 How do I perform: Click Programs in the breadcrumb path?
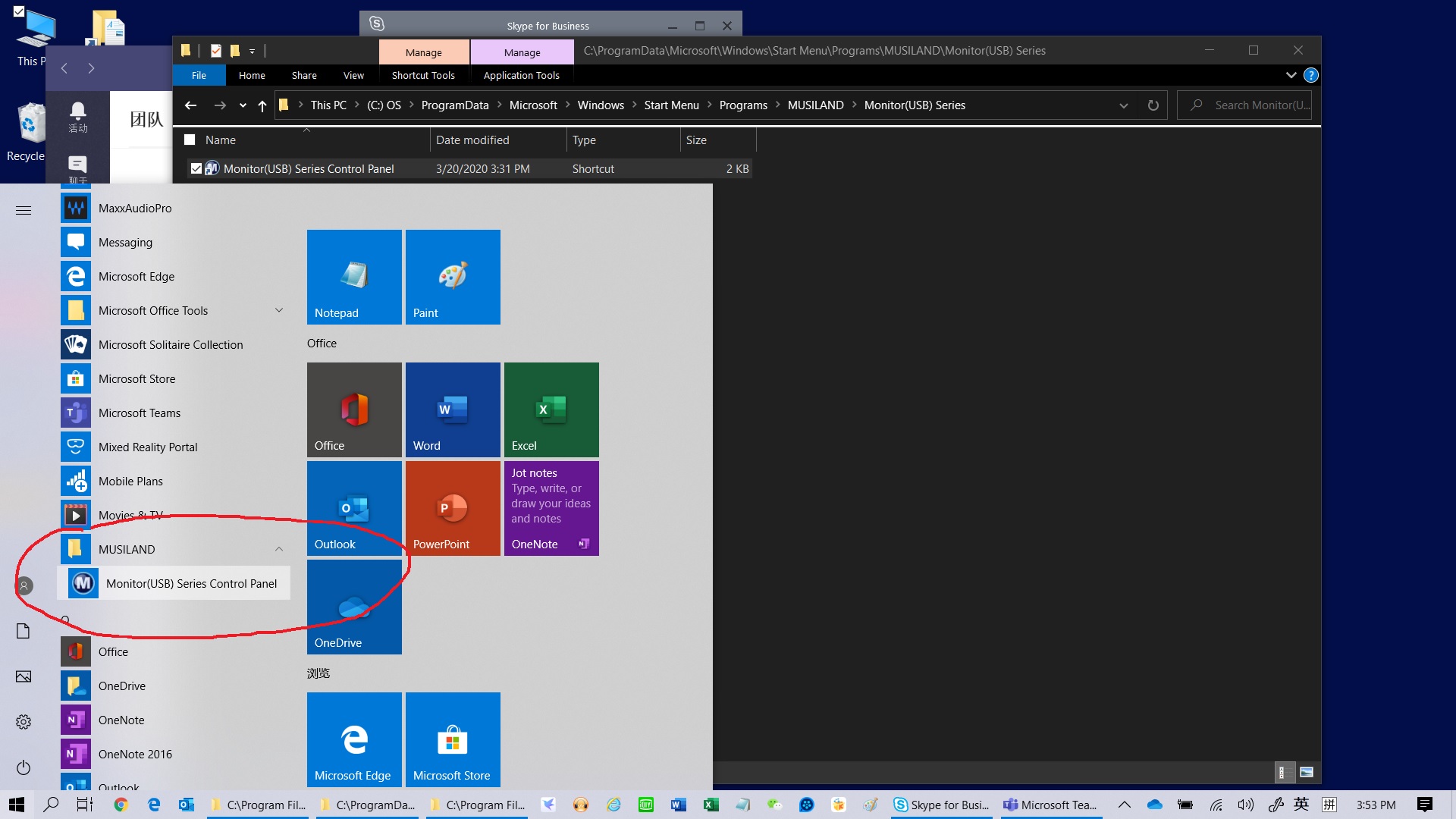(742, 105)
